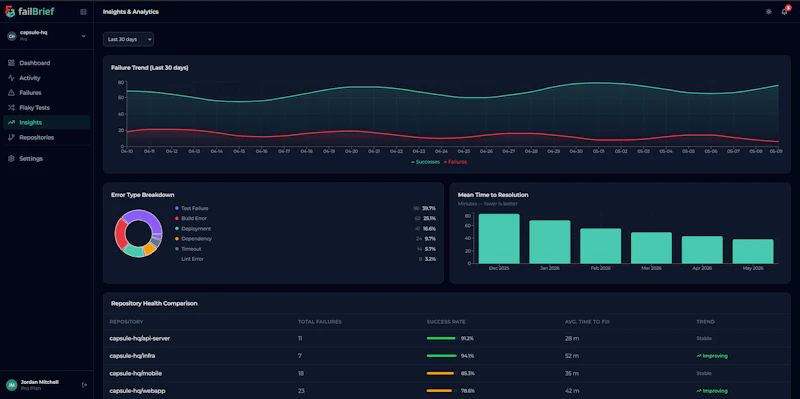Click the red Build Error legend dot
The image size is (800, 399).
click(x=177, y=218)
